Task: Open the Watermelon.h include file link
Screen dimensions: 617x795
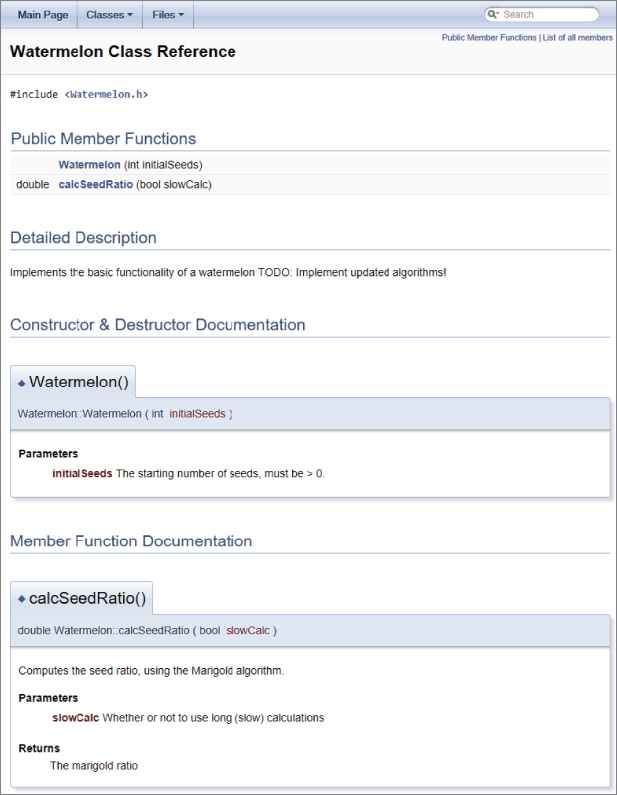Action: 106,94
